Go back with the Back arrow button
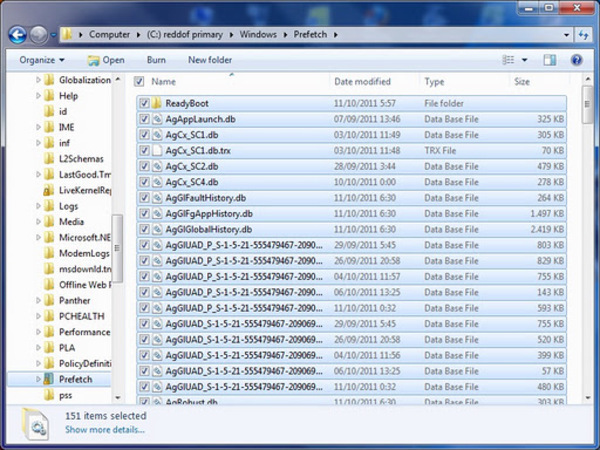Image resolution: width=600 pixels, height=450 pixels. [x=18, y=35]
